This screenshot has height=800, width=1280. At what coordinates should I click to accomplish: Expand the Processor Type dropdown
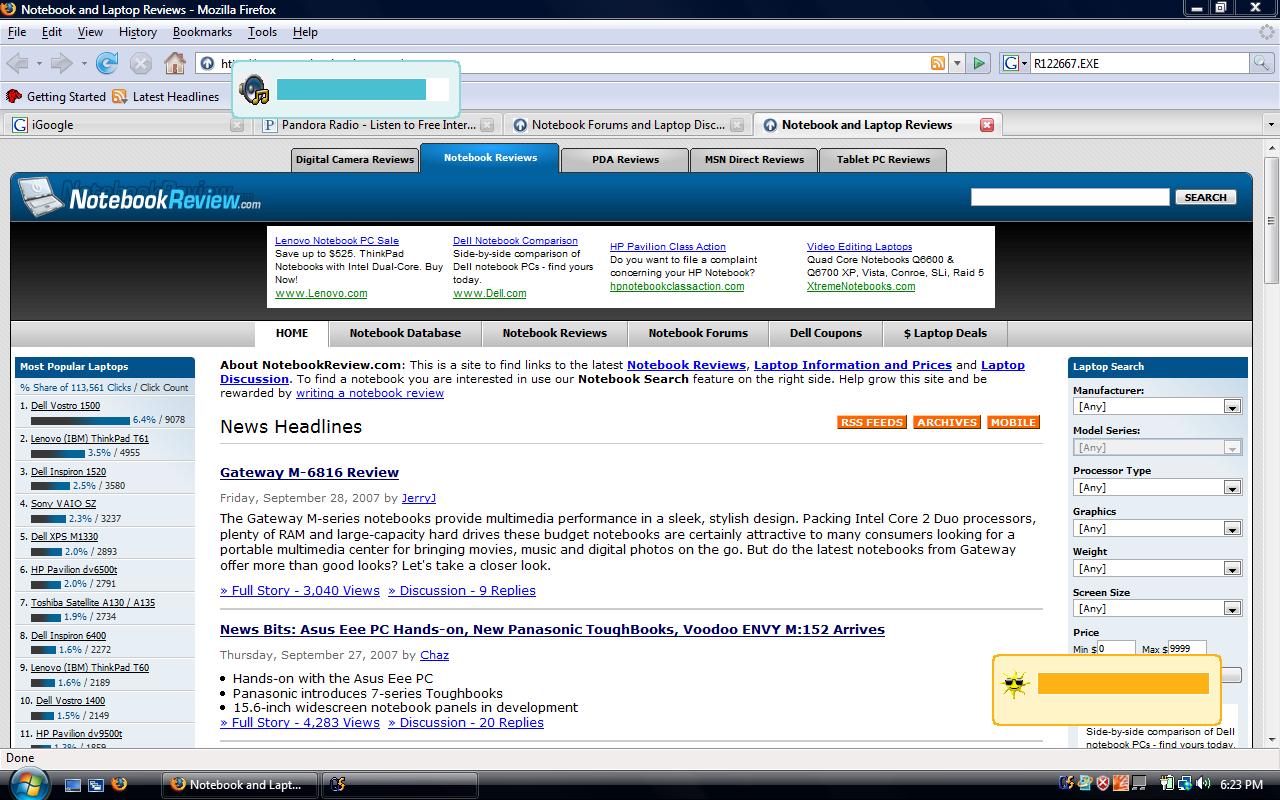[1232, 488]
